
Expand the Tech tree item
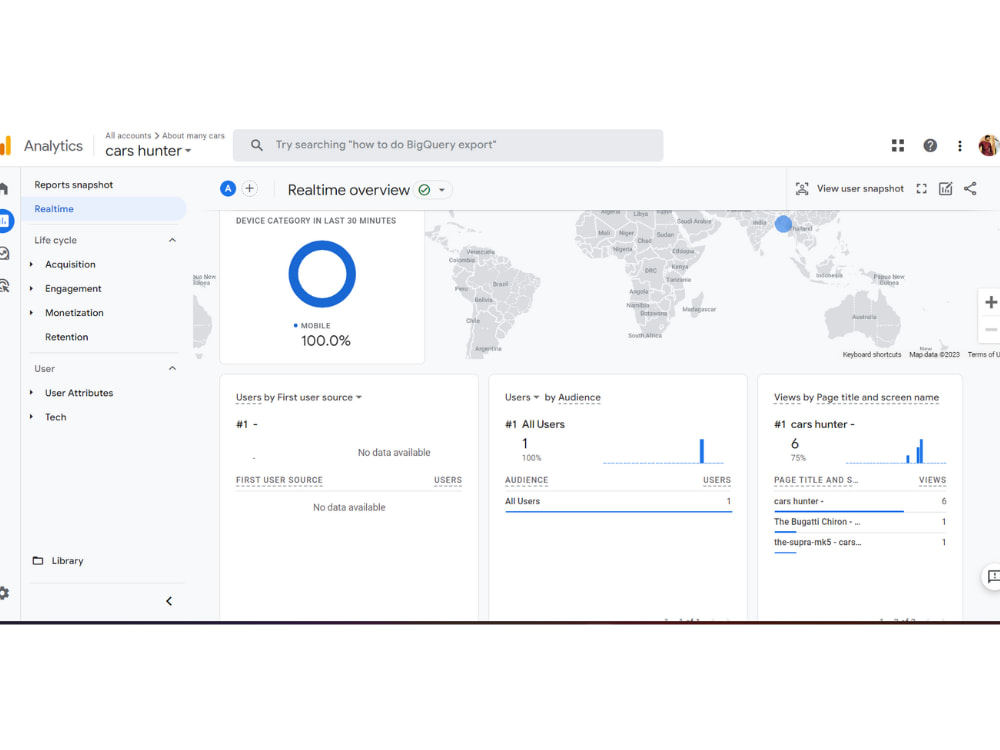(x=31, y=417)
